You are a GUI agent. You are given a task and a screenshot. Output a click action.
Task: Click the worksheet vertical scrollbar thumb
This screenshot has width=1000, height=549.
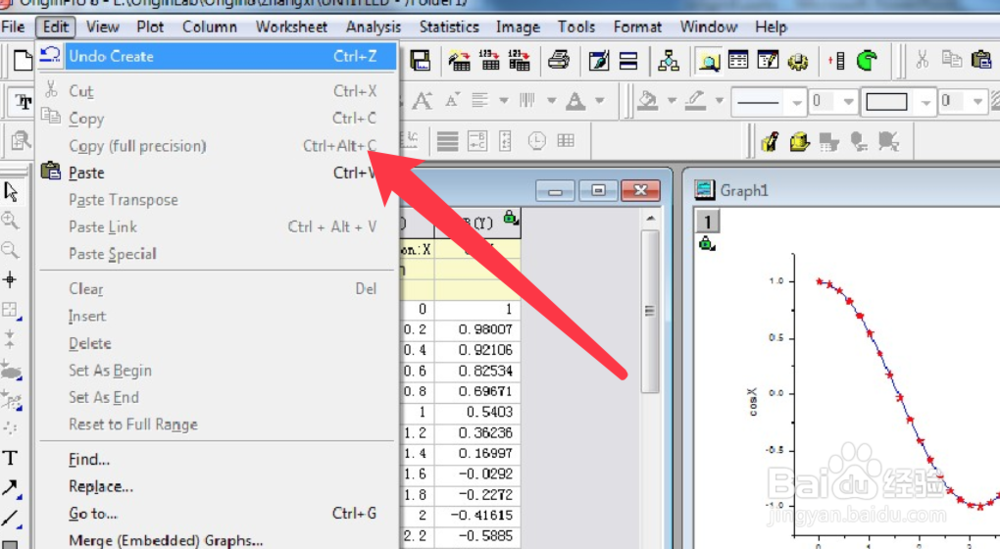650,311
